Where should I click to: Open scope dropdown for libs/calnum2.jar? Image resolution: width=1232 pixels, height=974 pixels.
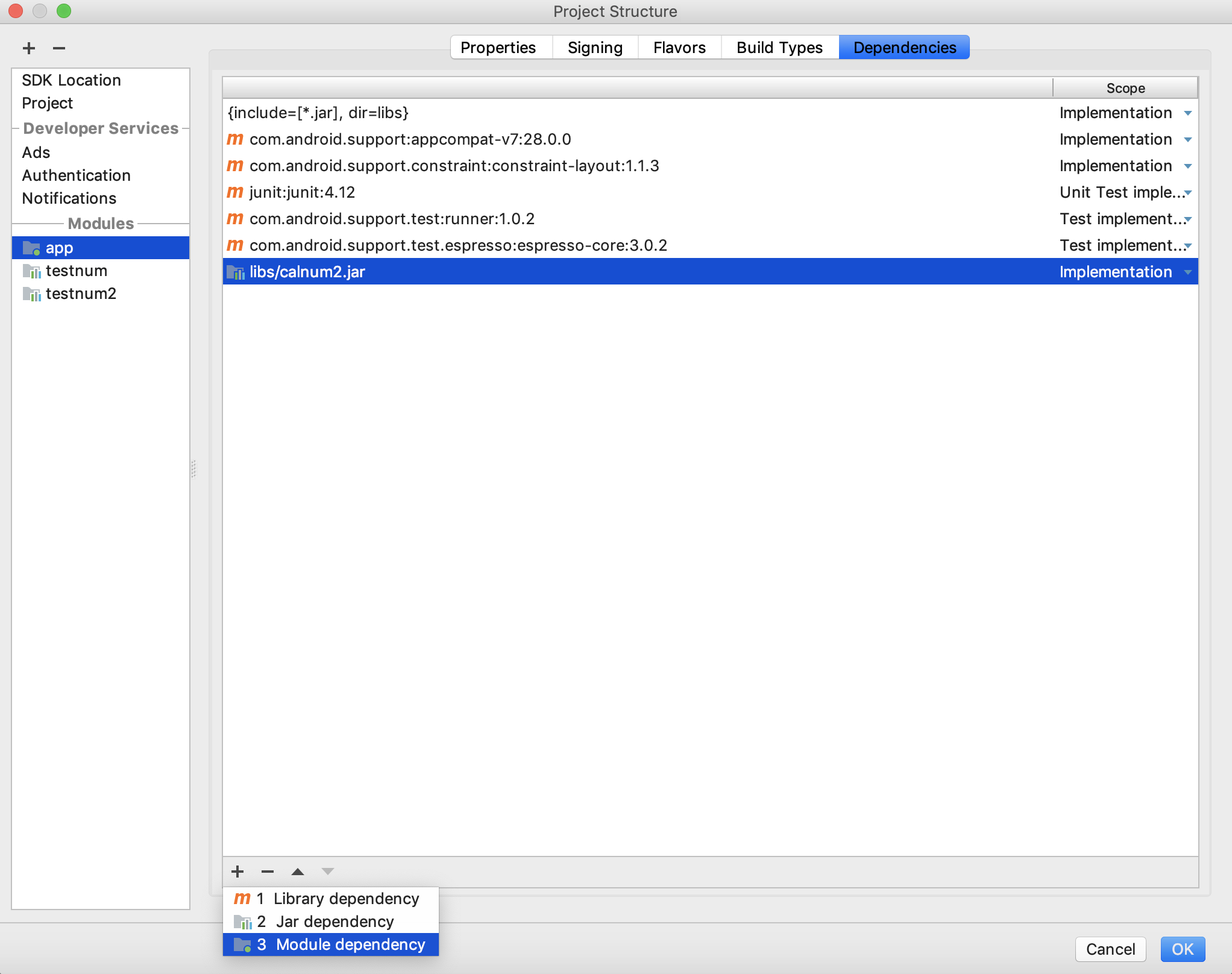1187,272
